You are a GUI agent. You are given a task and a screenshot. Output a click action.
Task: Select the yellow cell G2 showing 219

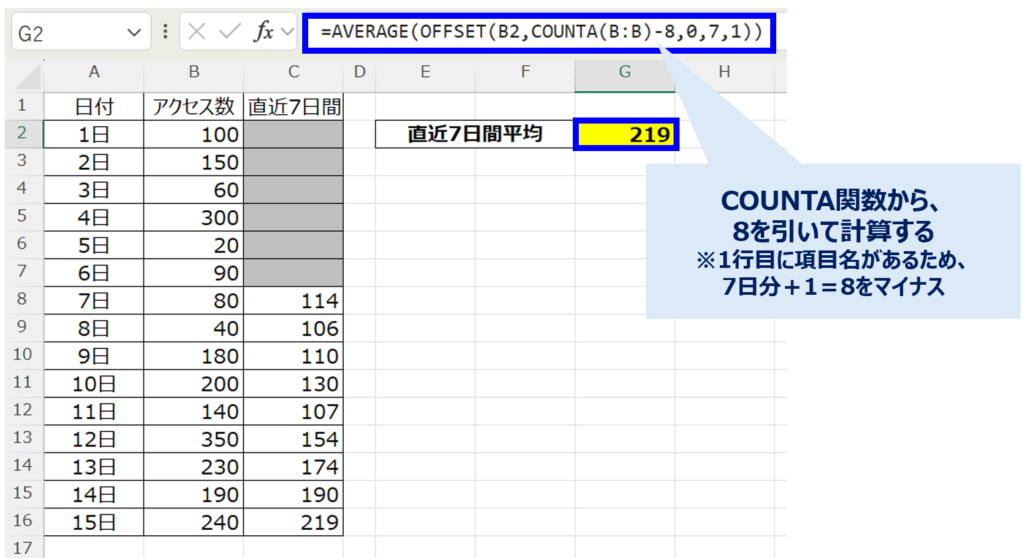(x=626, y=134)
